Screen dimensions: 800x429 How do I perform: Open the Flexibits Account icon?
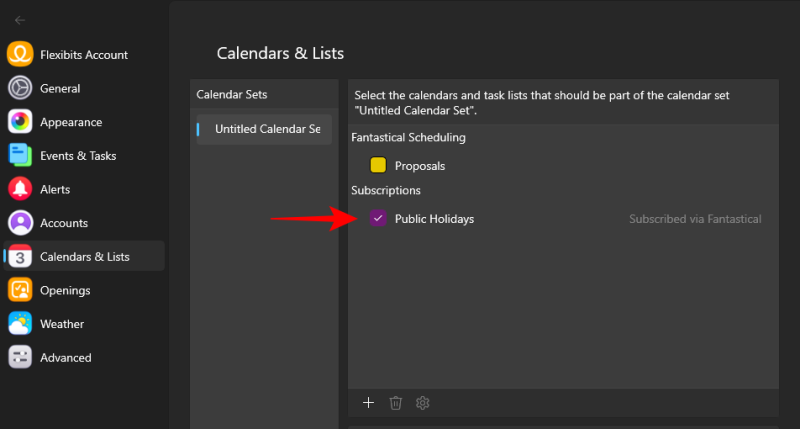pos(20,55)
